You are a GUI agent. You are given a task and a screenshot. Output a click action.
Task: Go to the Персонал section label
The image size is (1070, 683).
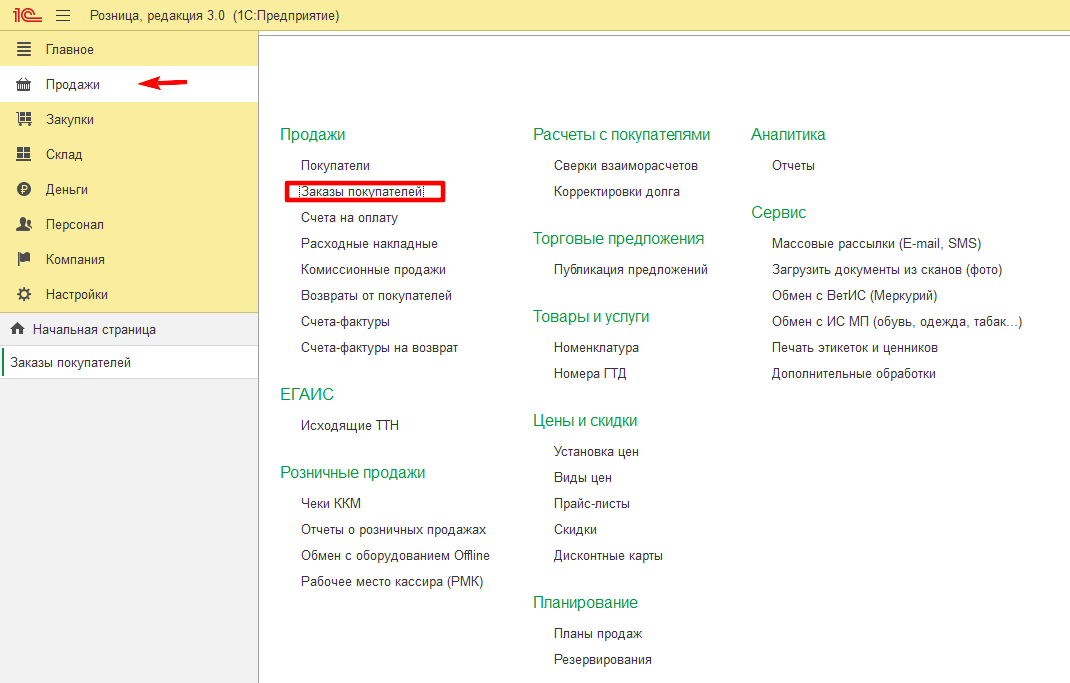coord(74,224)
